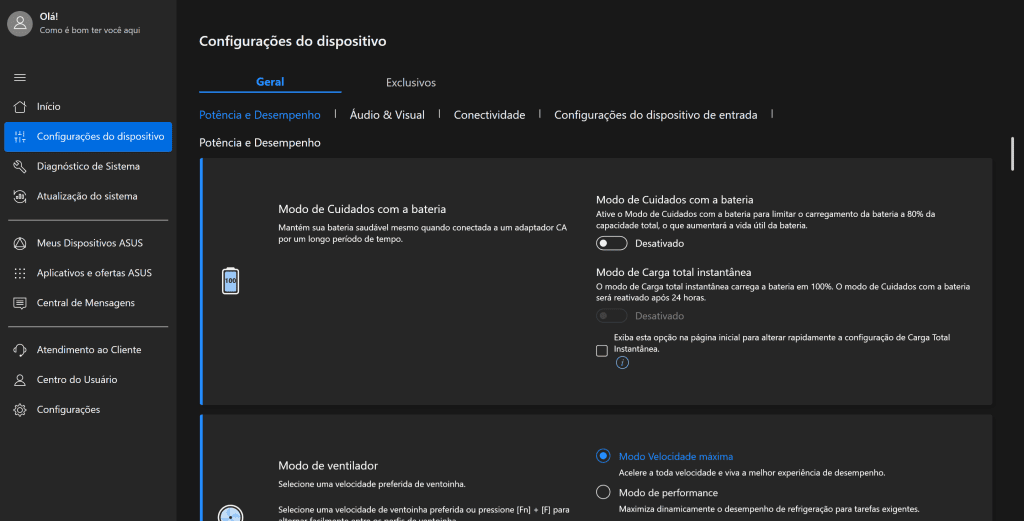Click the Atendimento ao Cliente headset icon
The height and width of the screenshot is (521, 1024).
(x=20, y=350)
